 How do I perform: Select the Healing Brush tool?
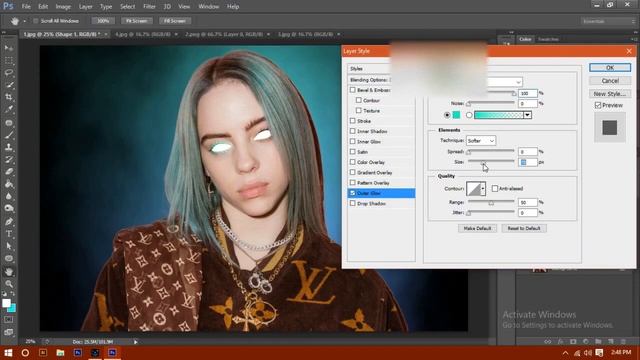point(9,122)
